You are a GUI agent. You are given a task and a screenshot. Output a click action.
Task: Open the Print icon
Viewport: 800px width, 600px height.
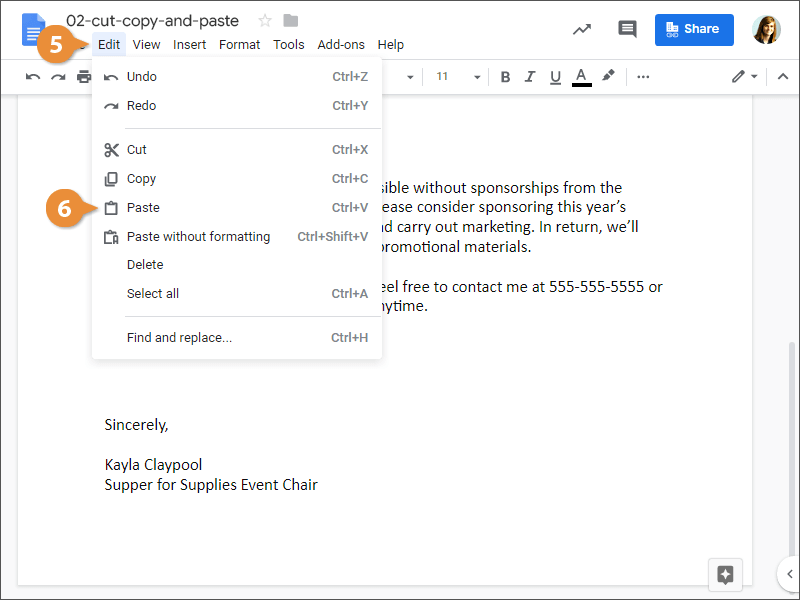point(84,76)
